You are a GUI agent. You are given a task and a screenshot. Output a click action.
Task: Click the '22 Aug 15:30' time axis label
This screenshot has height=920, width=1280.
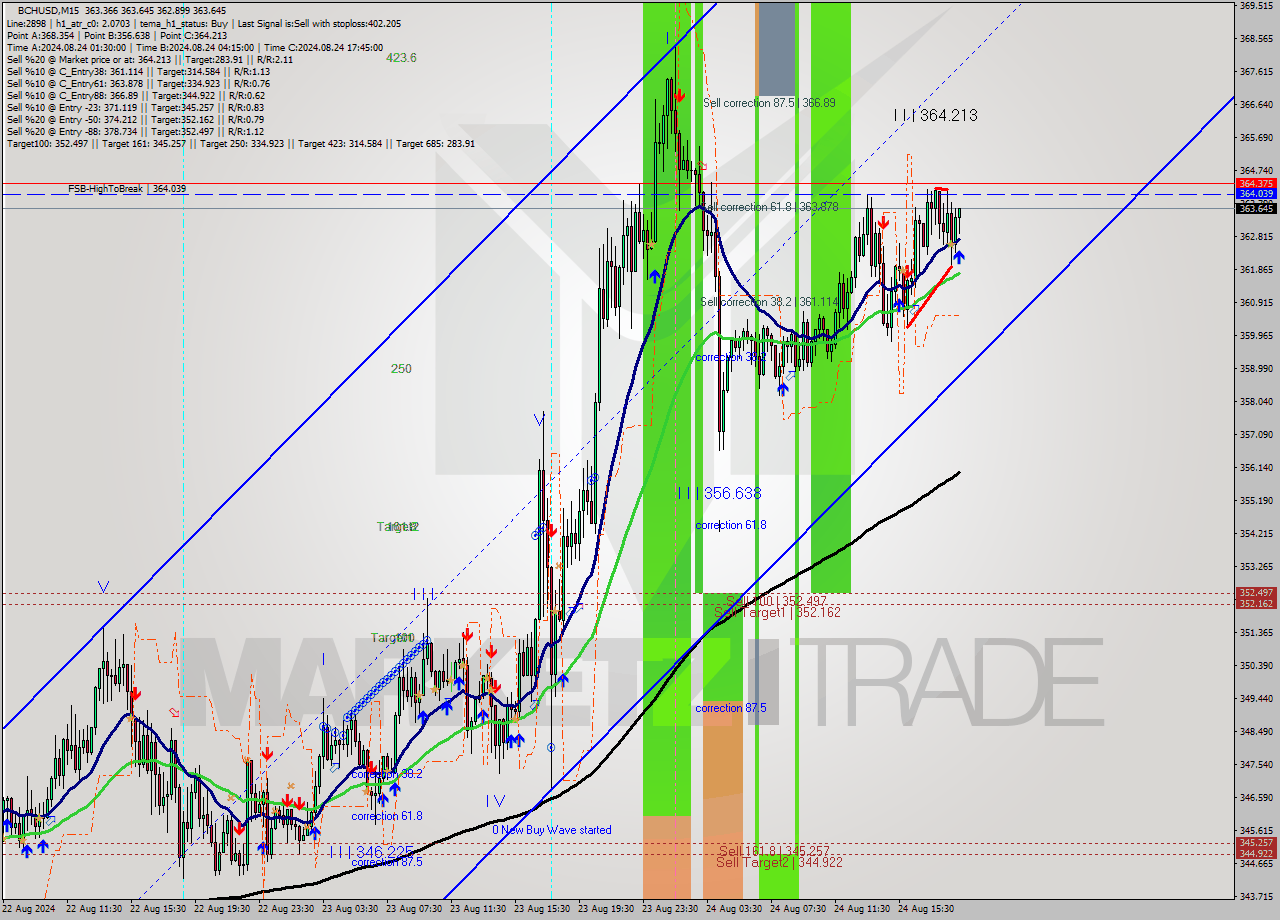[160, 909]
